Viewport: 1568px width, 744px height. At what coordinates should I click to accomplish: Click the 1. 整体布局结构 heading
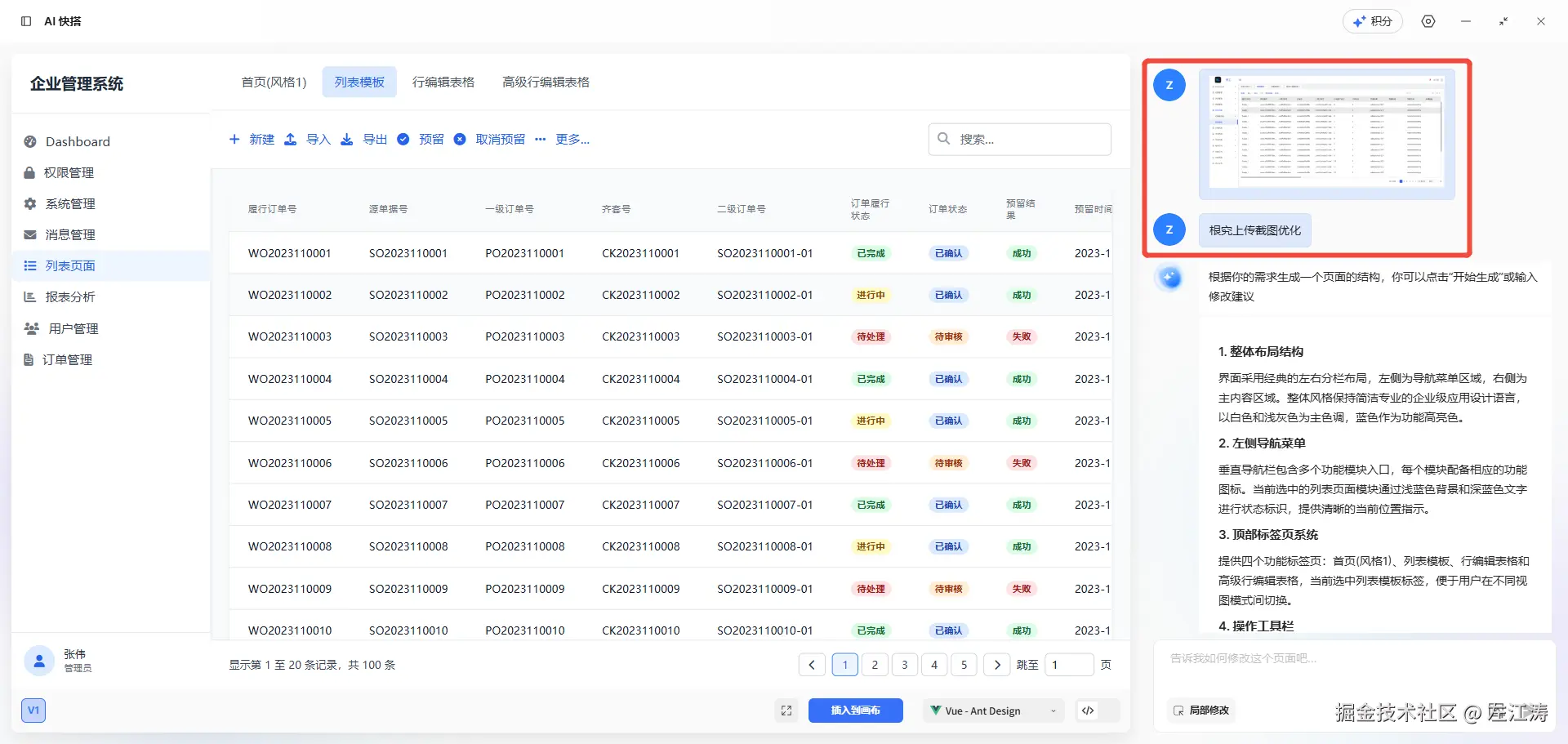(1261, 351)
